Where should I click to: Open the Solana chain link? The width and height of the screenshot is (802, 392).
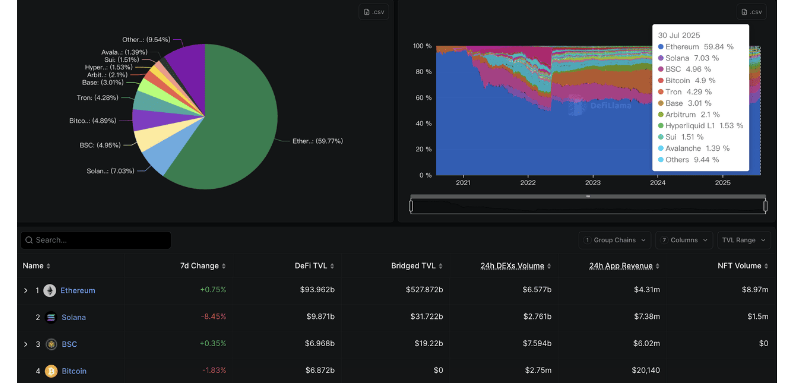pos(74,317)
